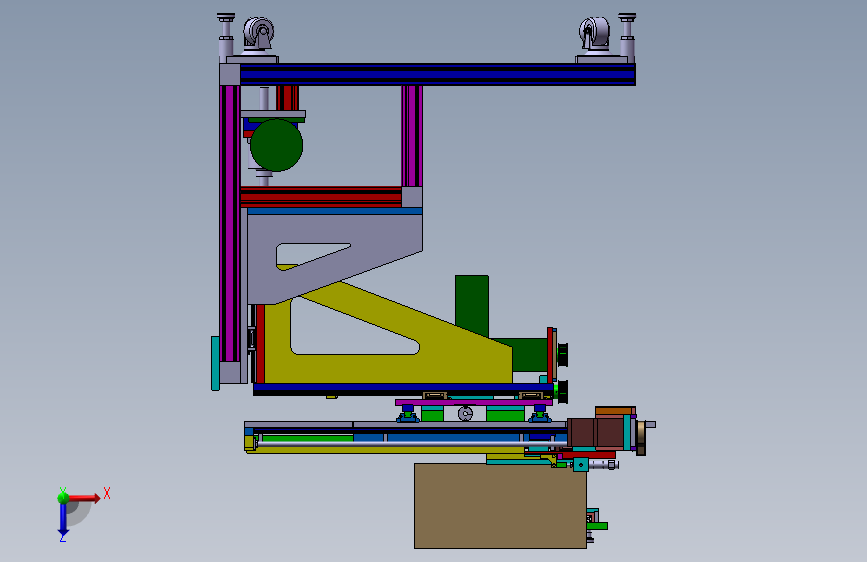The height and width of the screenshot is (562, 867).
Task: Select the dark green circular disk part
Action: tap(276, 145)
